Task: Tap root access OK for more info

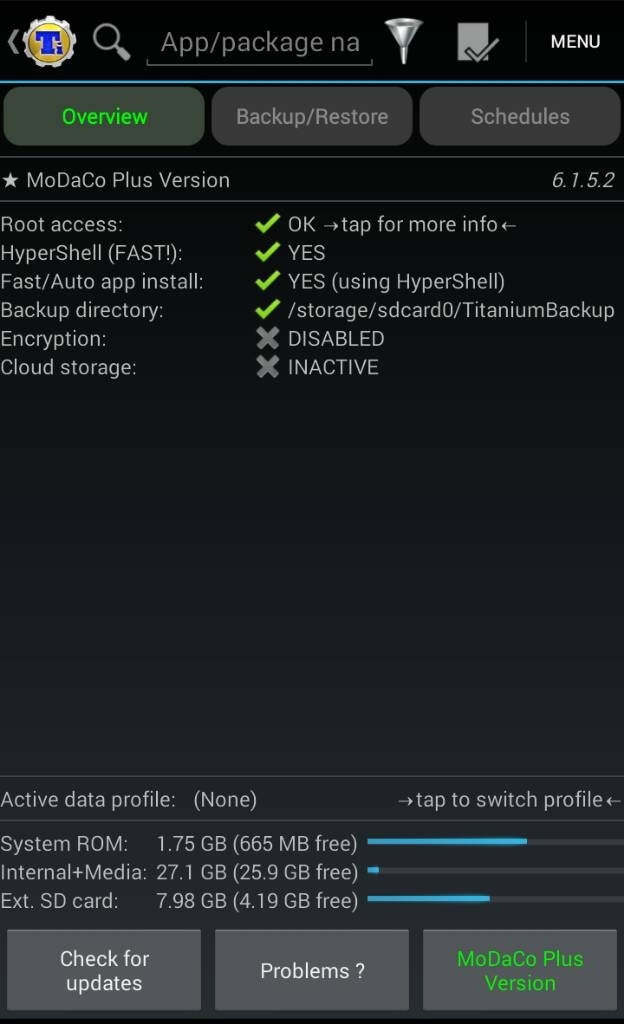Action: tap(401, 225)
